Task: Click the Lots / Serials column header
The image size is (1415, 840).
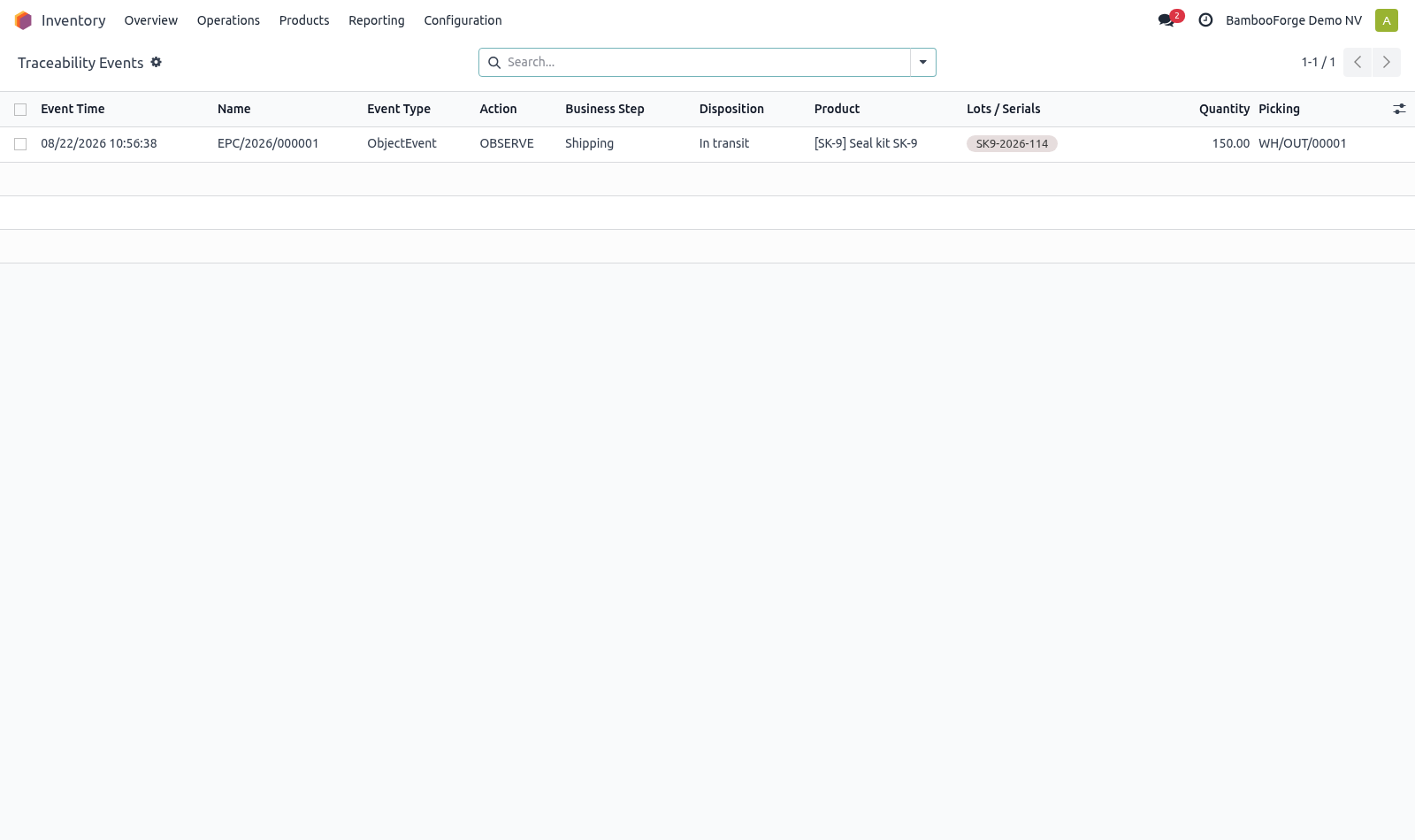Action: point(1004,109)
